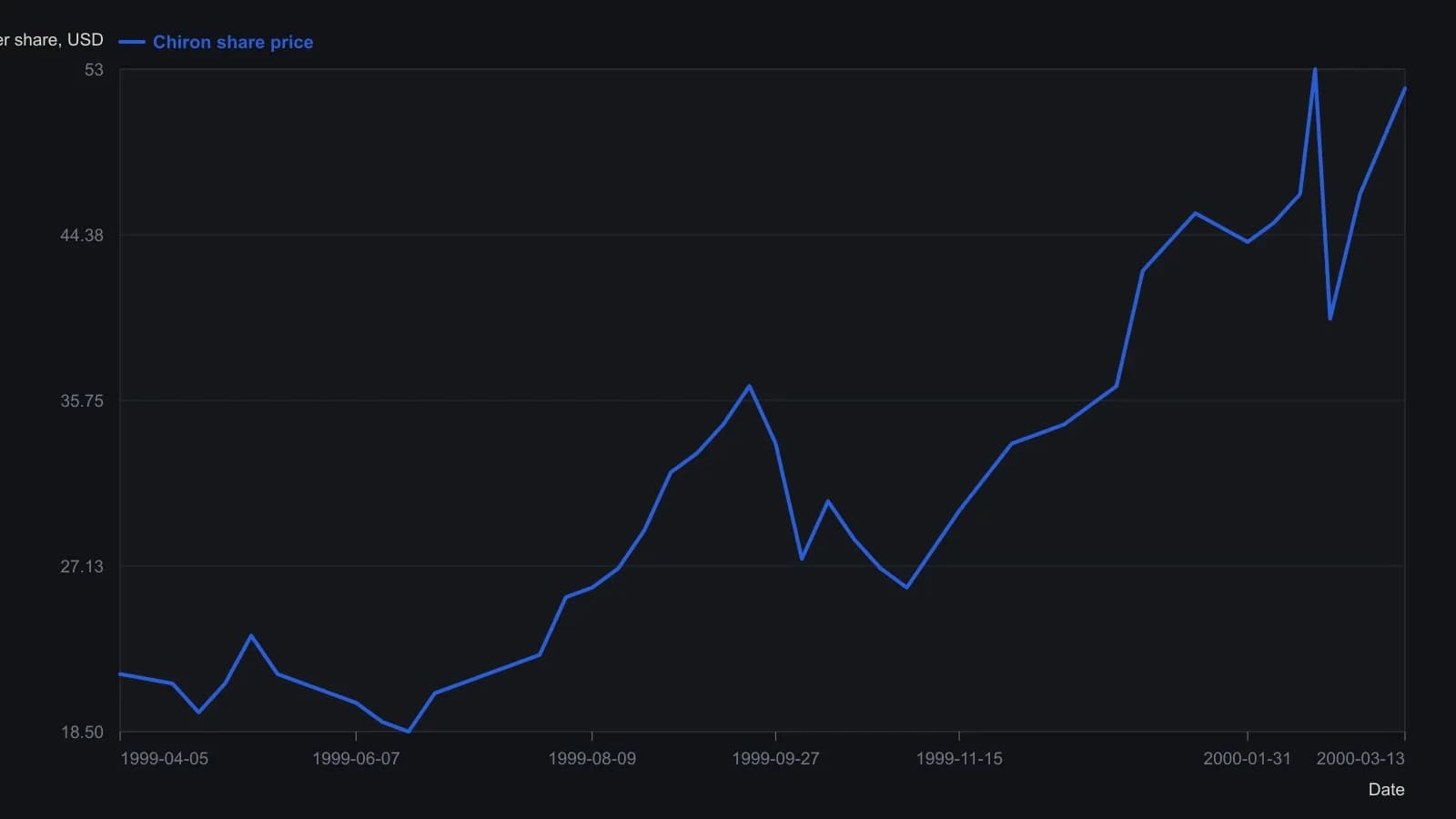
Task: Select the 35.75 y-axis label
Action: pyautogui.click(x=82, y=401)
